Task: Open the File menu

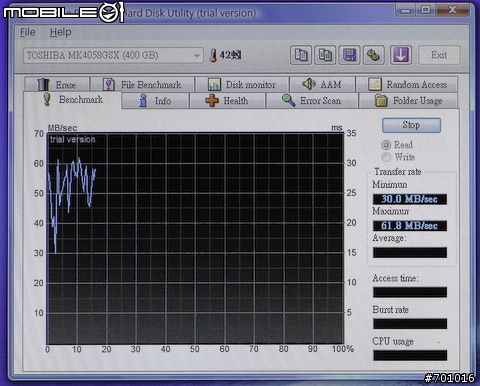Action: point(27,32)
